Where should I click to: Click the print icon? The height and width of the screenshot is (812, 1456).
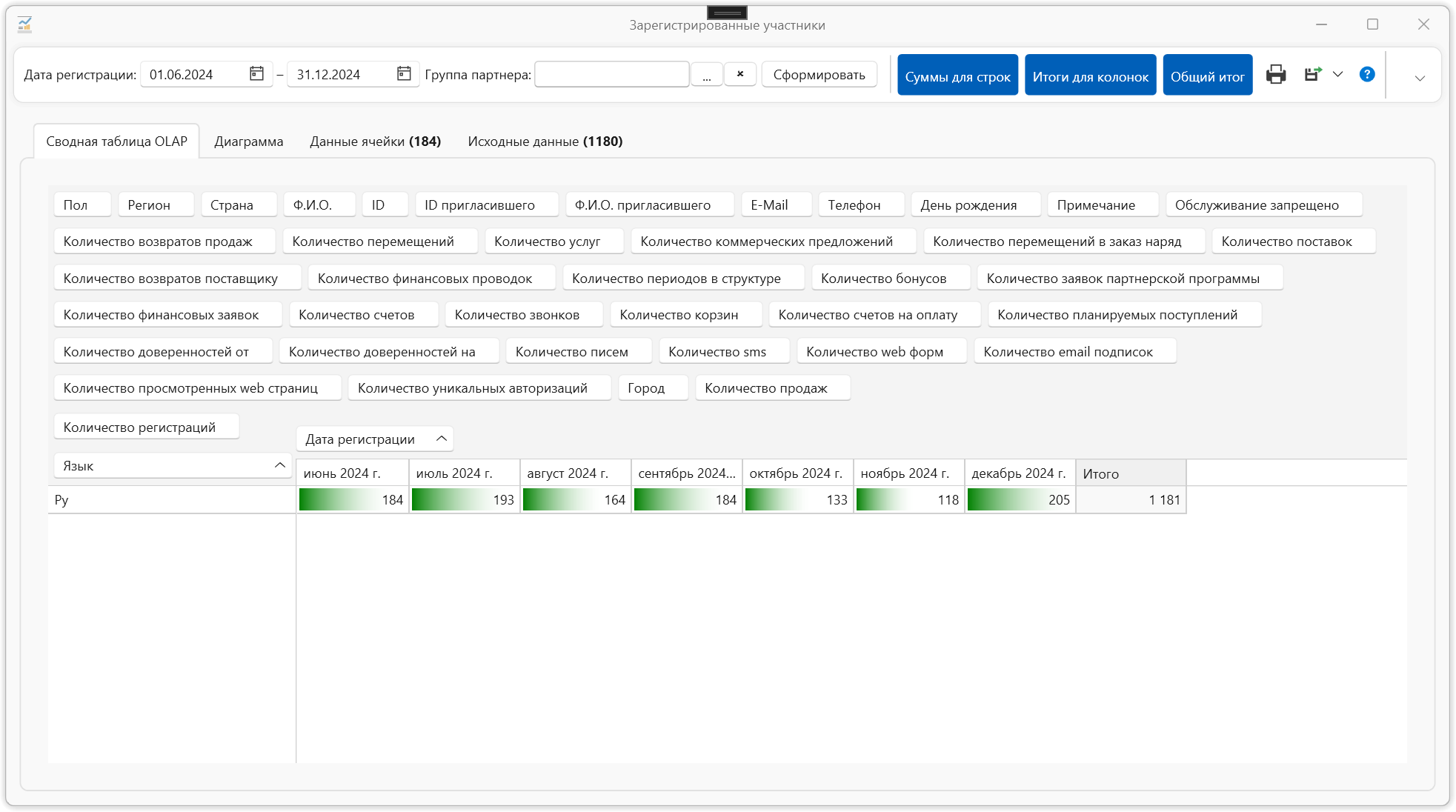pyautogui.click(x=1276, y=74)
